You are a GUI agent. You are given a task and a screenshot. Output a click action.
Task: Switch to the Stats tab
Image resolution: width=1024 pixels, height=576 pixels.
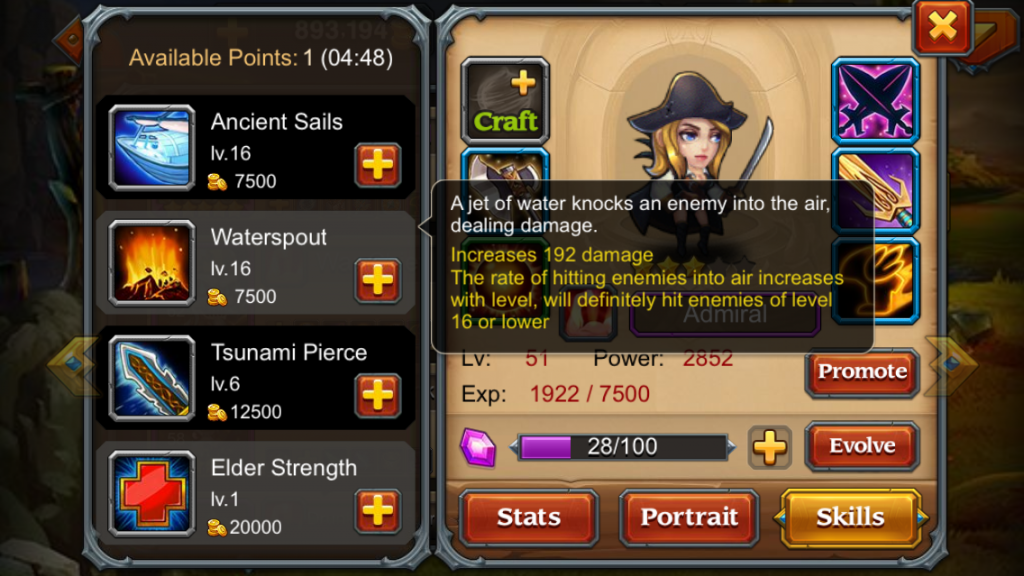[x=528, y=517]
